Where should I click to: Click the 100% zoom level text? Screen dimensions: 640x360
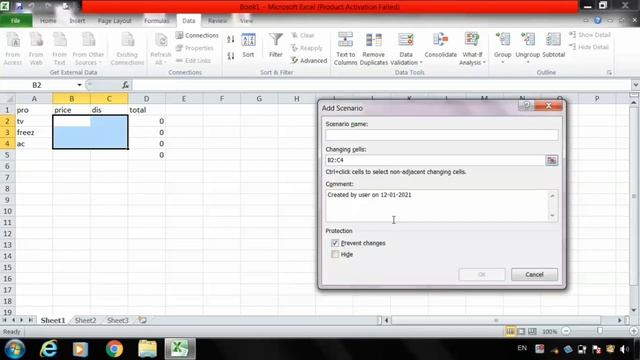click(550, 332)
